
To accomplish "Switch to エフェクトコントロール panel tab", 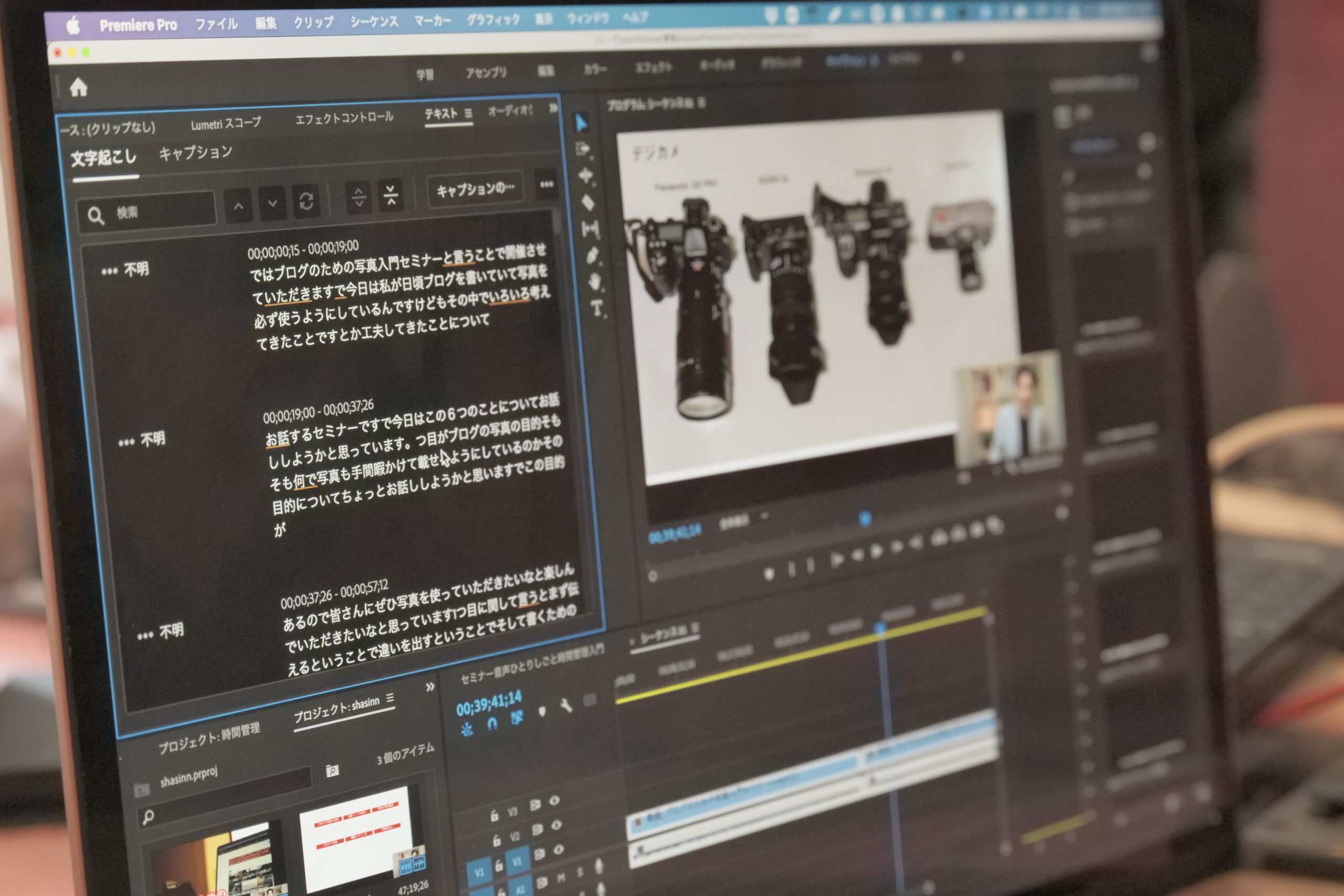I will pos(344,118).
